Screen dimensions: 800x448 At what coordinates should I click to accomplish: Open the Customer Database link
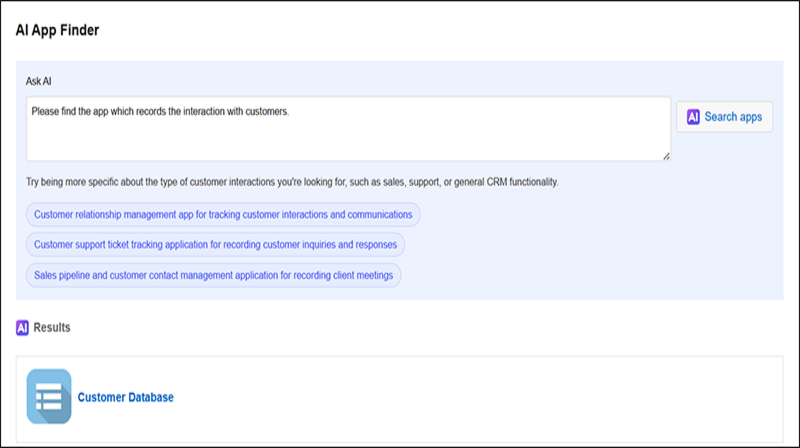point(125,397)
